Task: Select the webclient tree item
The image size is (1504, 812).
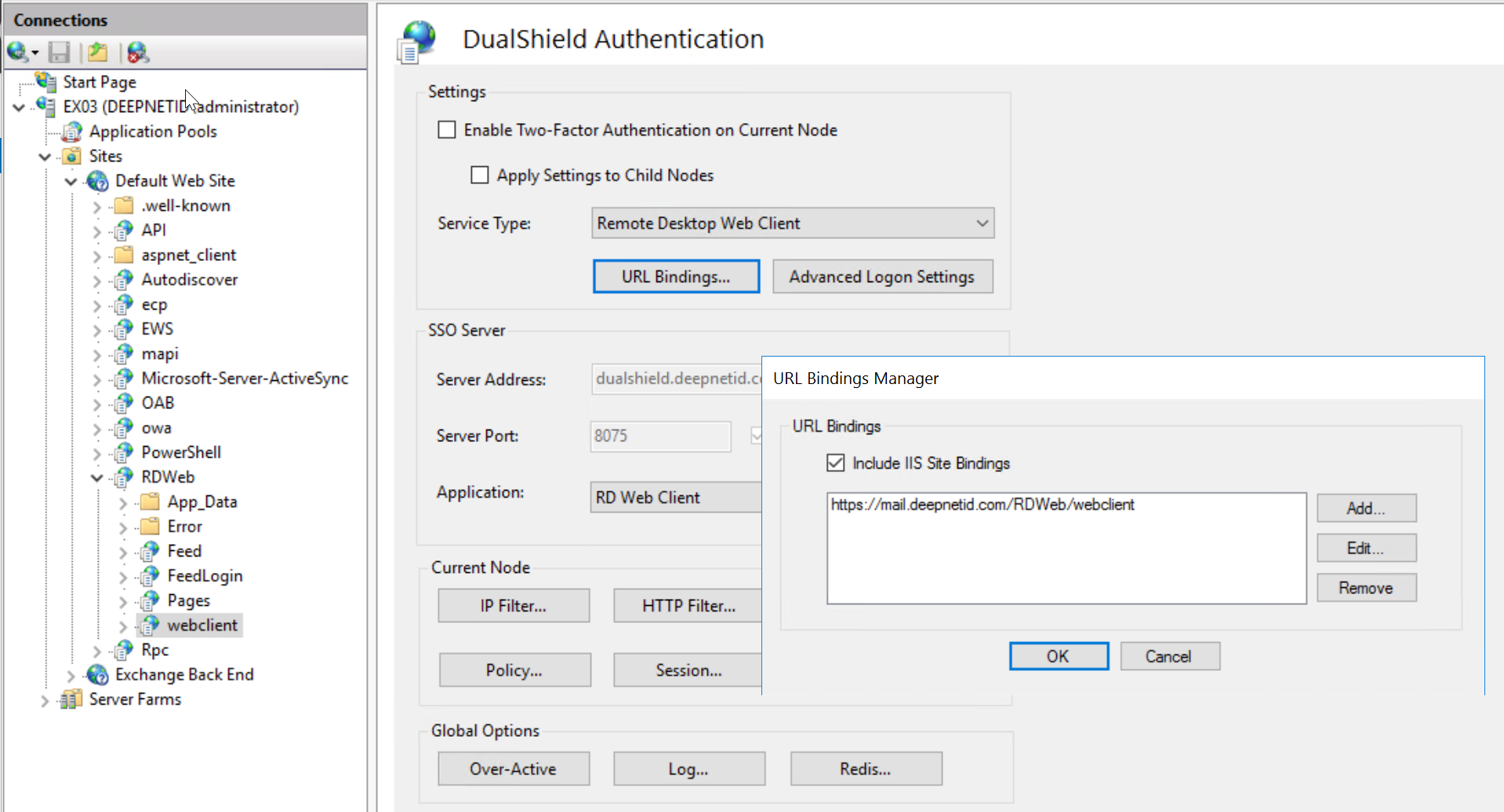Action: (202, 625)
